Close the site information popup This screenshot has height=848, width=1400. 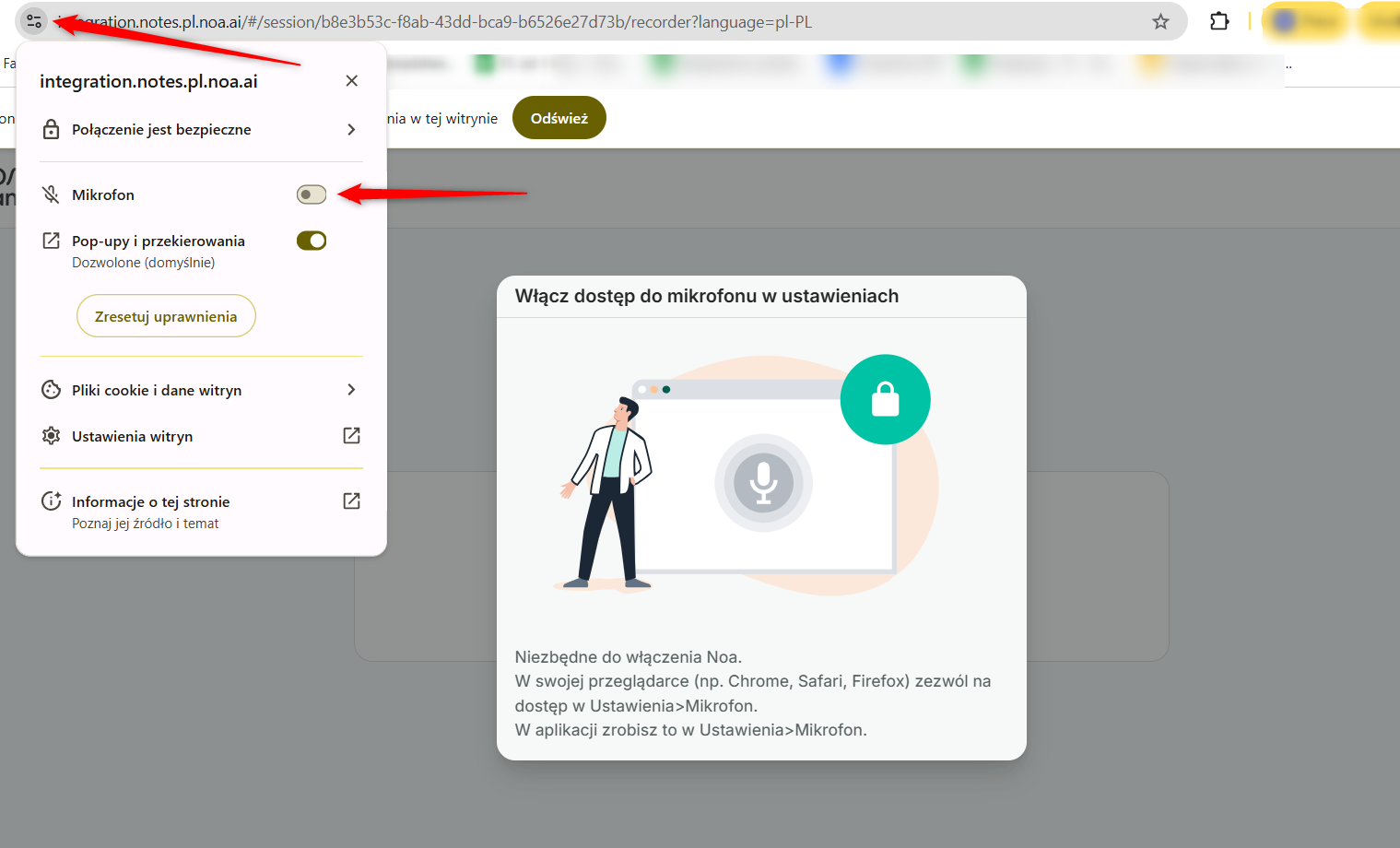coord(351,81)
